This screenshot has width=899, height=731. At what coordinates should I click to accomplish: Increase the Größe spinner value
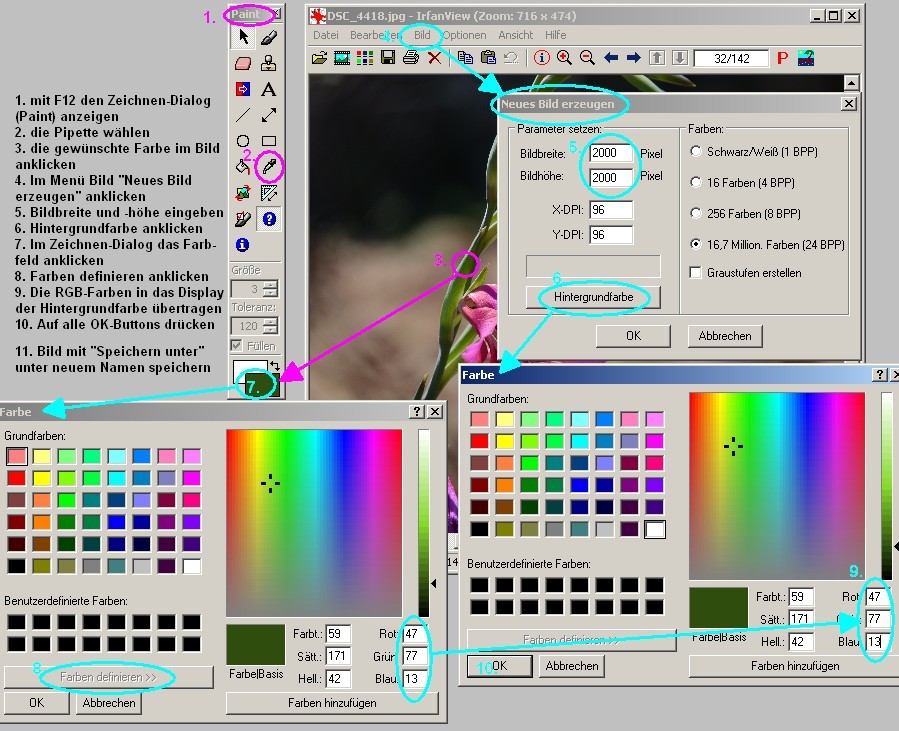(269, 285)
